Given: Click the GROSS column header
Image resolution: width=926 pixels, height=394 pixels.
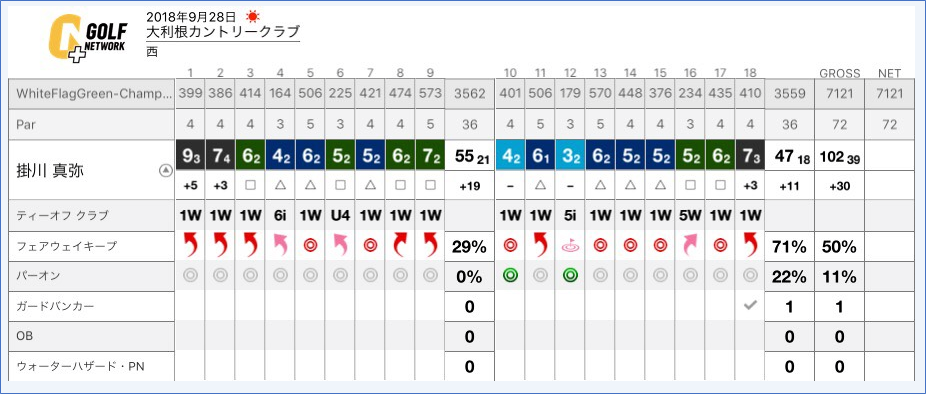Looking at the screenshot, I should tap(839, 74).
